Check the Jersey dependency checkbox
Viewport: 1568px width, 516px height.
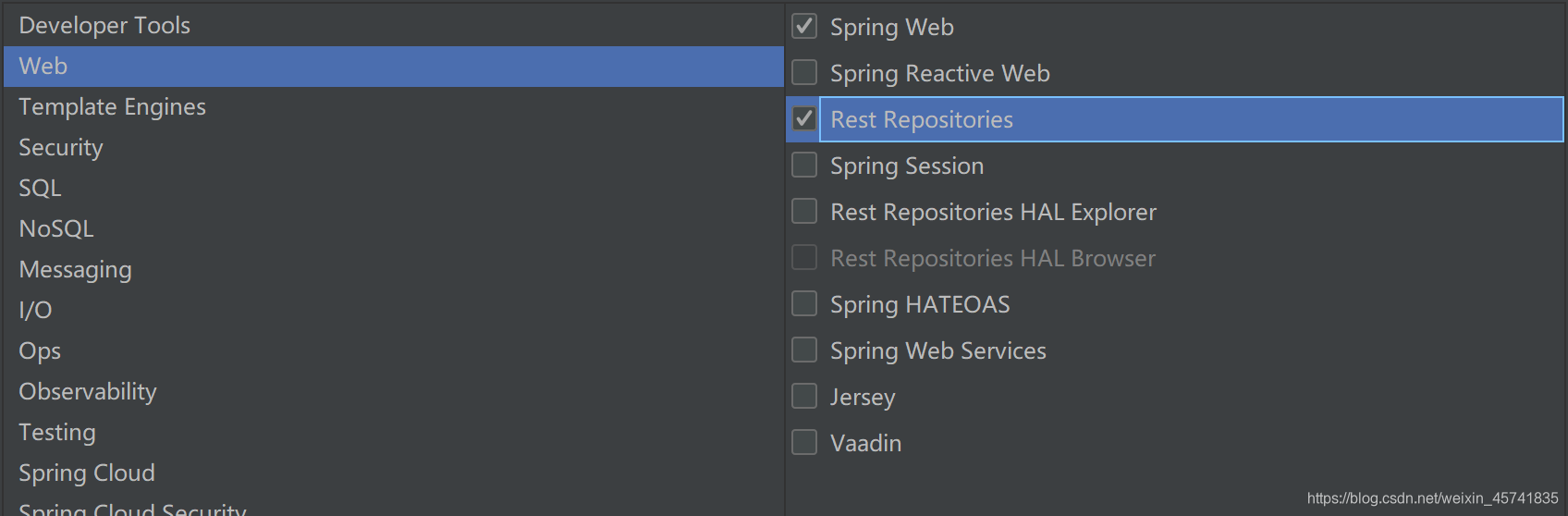click(x=804, y=396)
